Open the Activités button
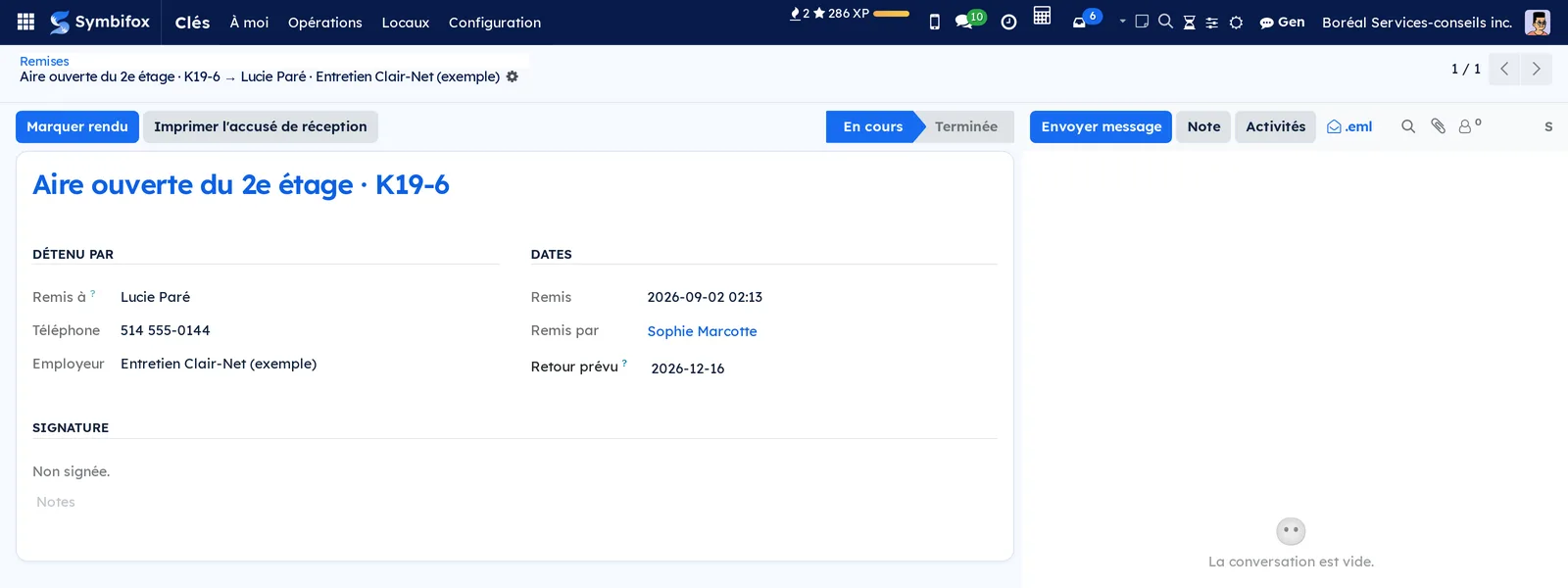 pos(1275,126)
